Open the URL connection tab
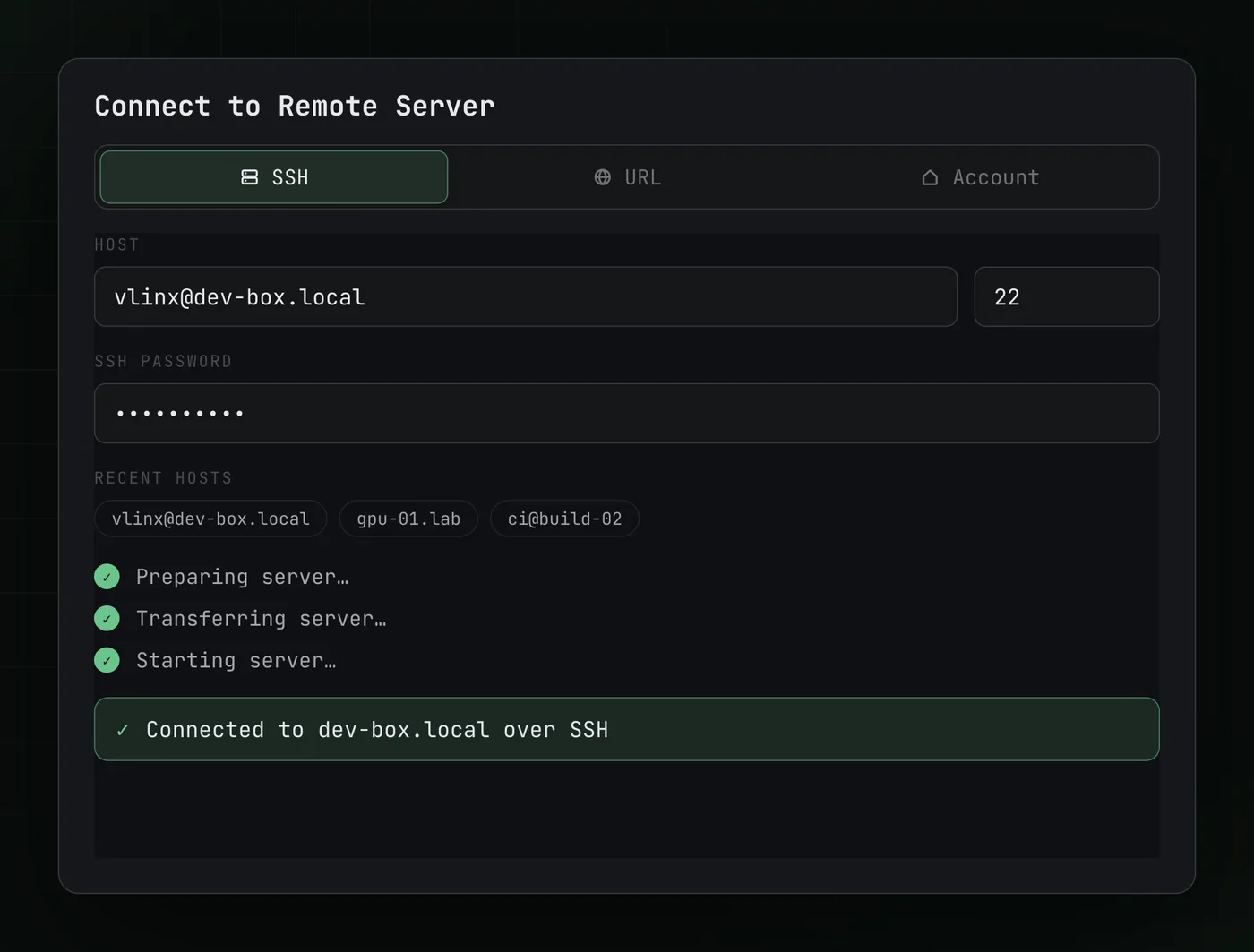1254x952 pixels. tap(627, 177)
